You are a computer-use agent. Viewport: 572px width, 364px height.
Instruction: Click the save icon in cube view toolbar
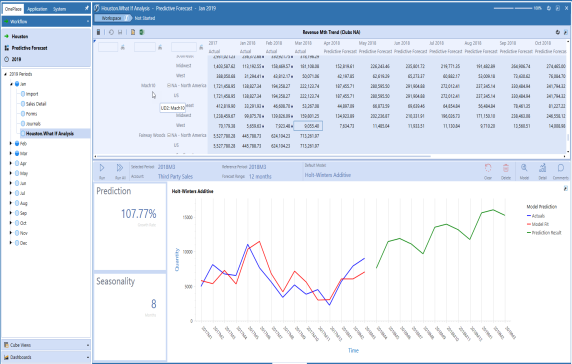(120, 32)
